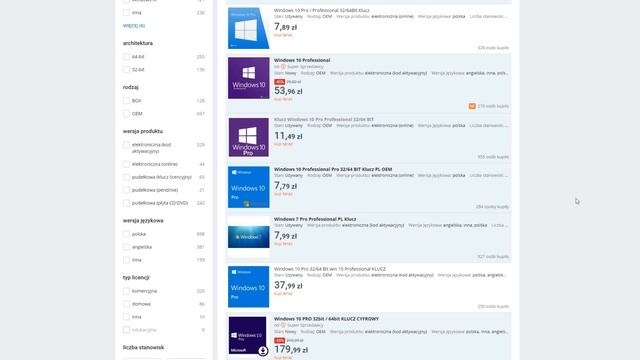Open Windows 10 Professional listing title
The image size is (640, 360).
coord(302,60)
